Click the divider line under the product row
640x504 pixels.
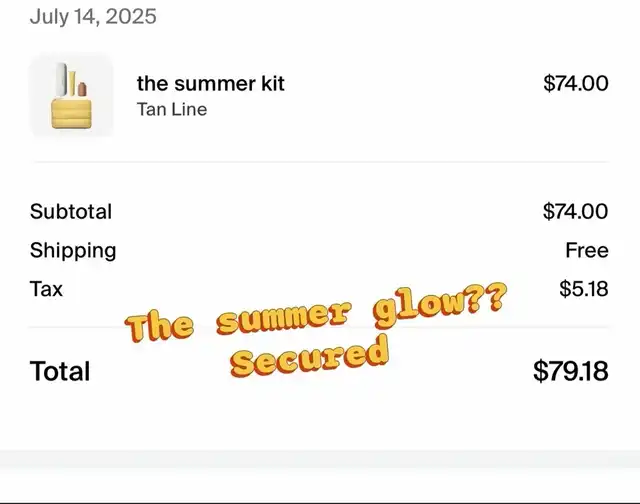[320, 162]
